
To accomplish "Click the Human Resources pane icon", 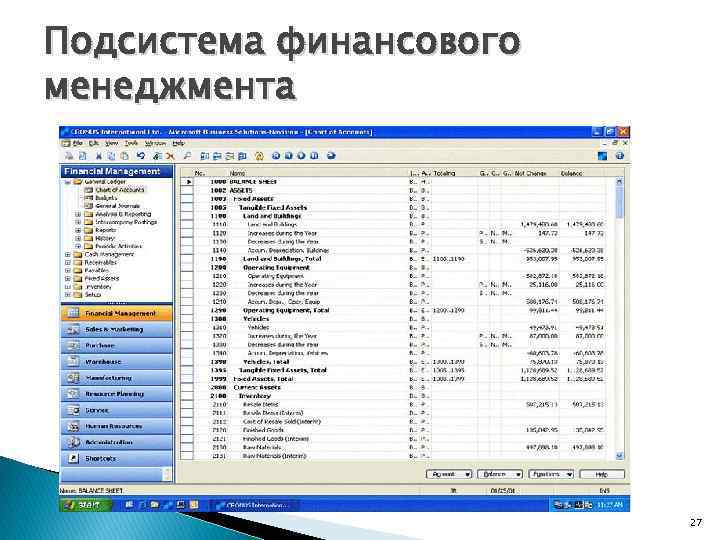I will coord(73,426).
